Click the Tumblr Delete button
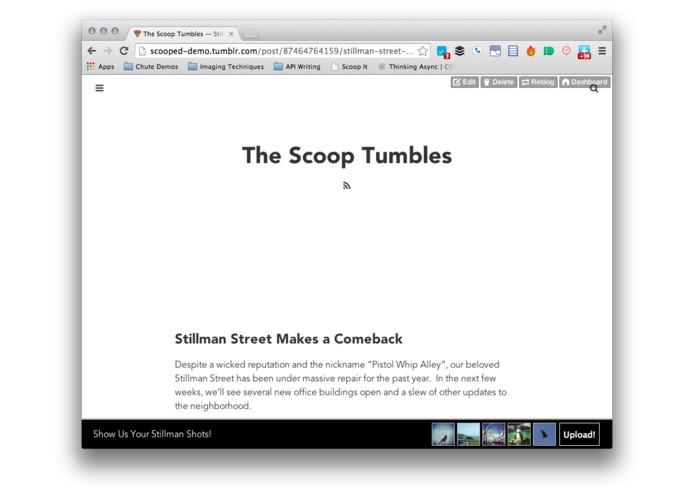 (x=499, y=82)
